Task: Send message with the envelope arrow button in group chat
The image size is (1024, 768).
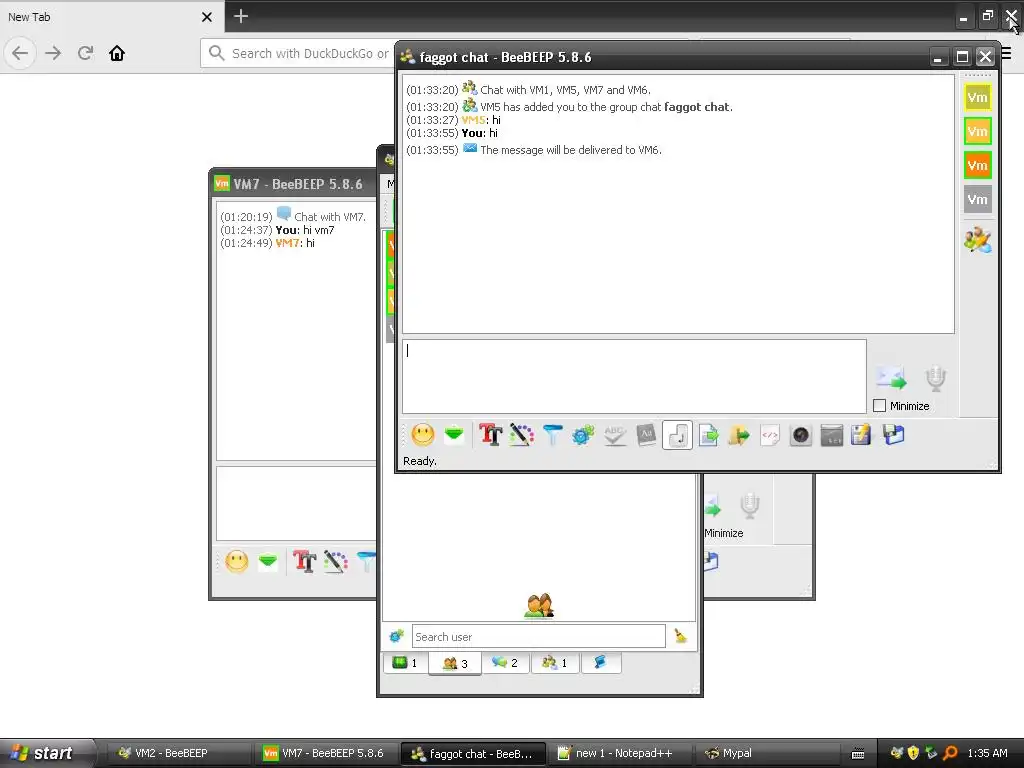Action: [891, 378]
